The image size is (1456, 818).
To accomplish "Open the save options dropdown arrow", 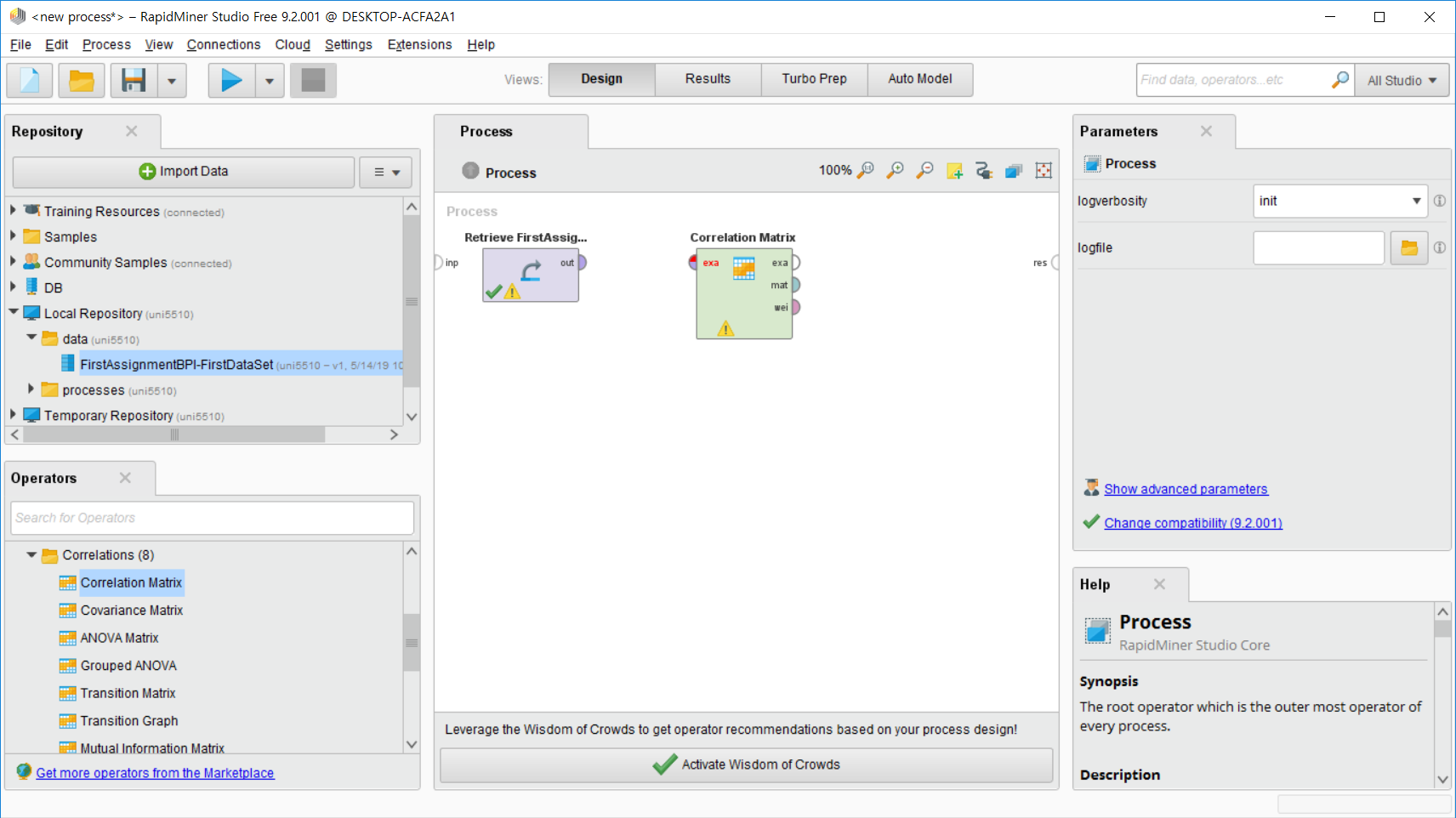I will point(172,80).
